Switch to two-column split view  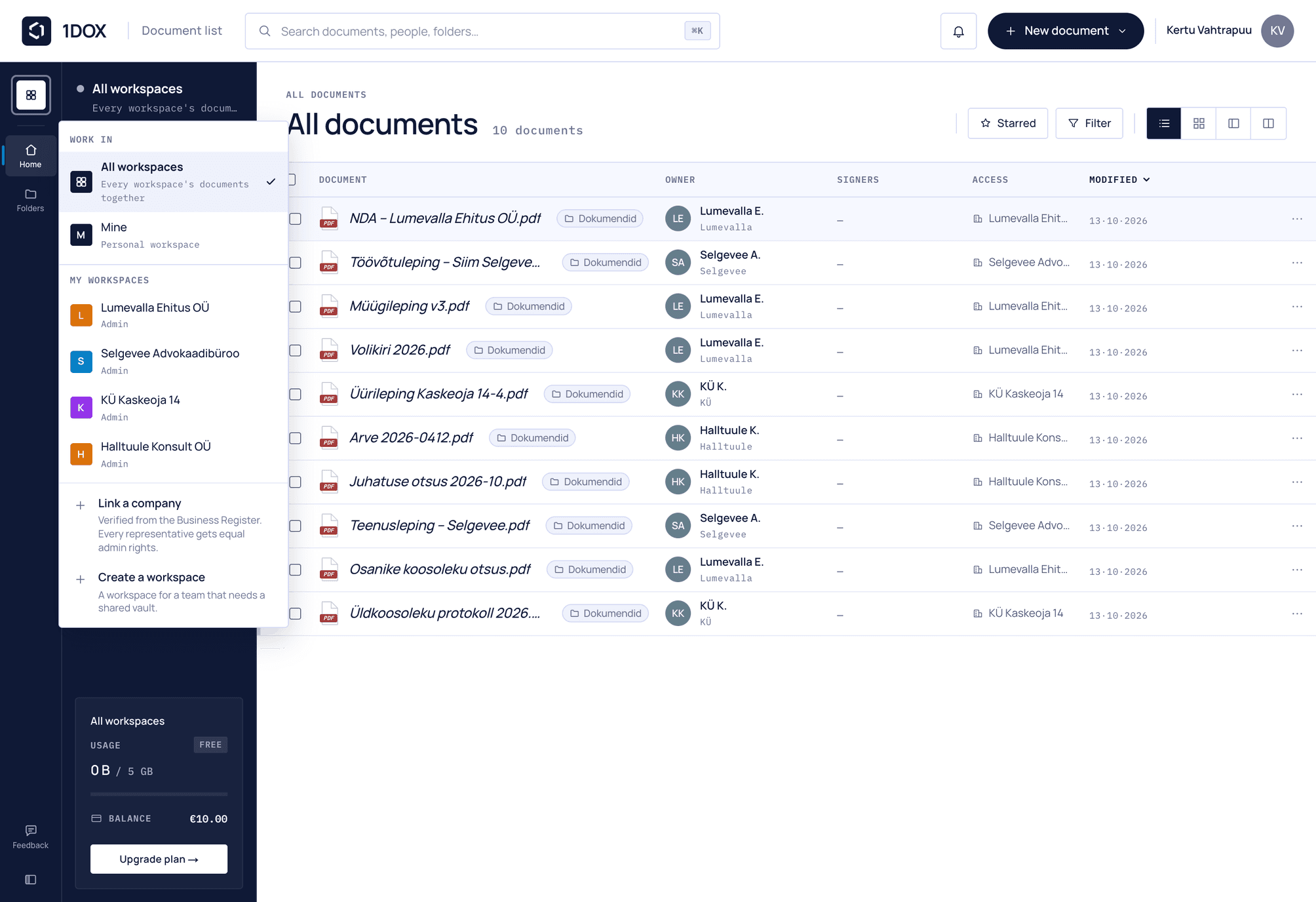[1268, 123]
